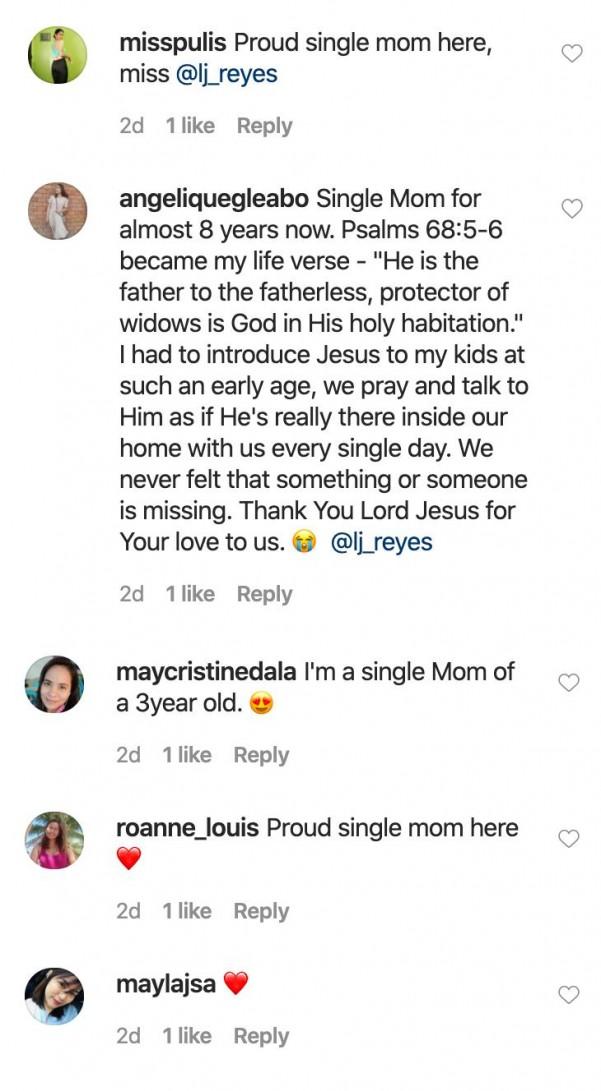Viewport: 601px width, 1091px height.
Task: Open the angeliquegleabo username link
Action: (214, 199)
